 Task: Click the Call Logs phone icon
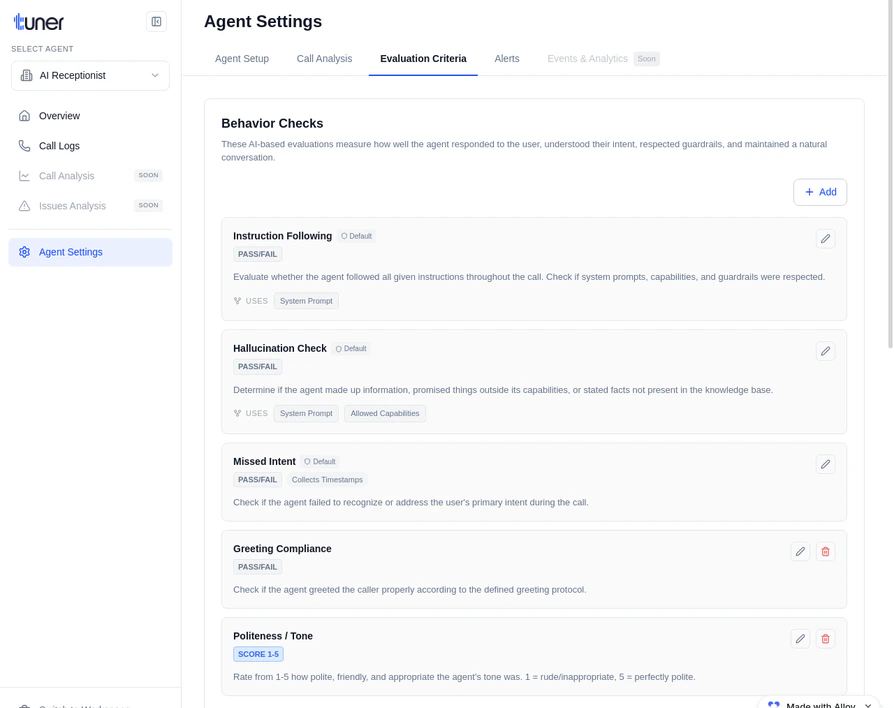pyautogui.click(x=24, y=146)
